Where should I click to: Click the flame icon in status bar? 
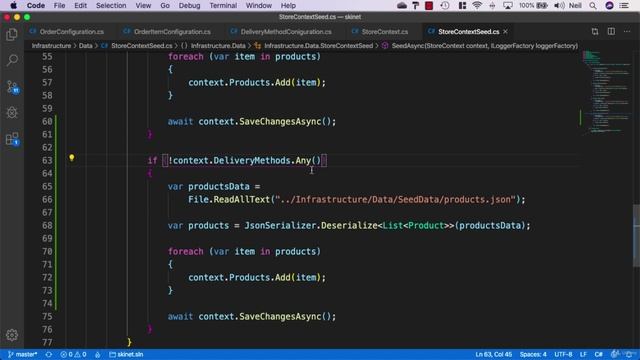point(98,354)
